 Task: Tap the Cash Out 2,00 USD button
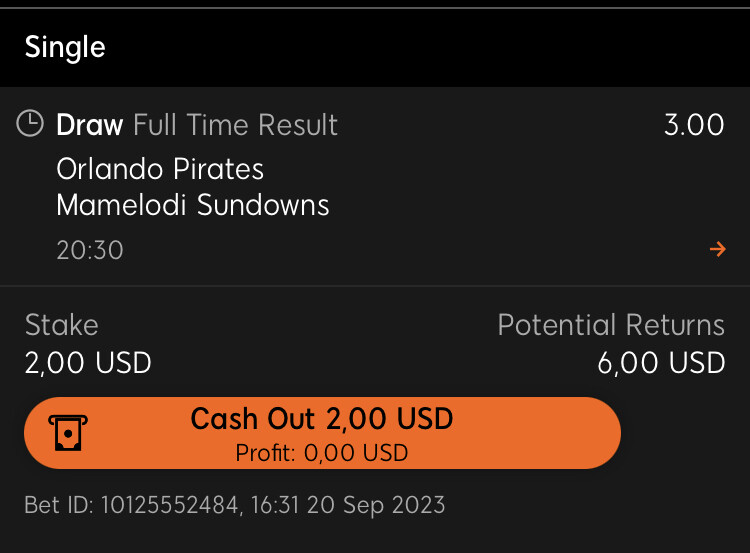[322, 433]
